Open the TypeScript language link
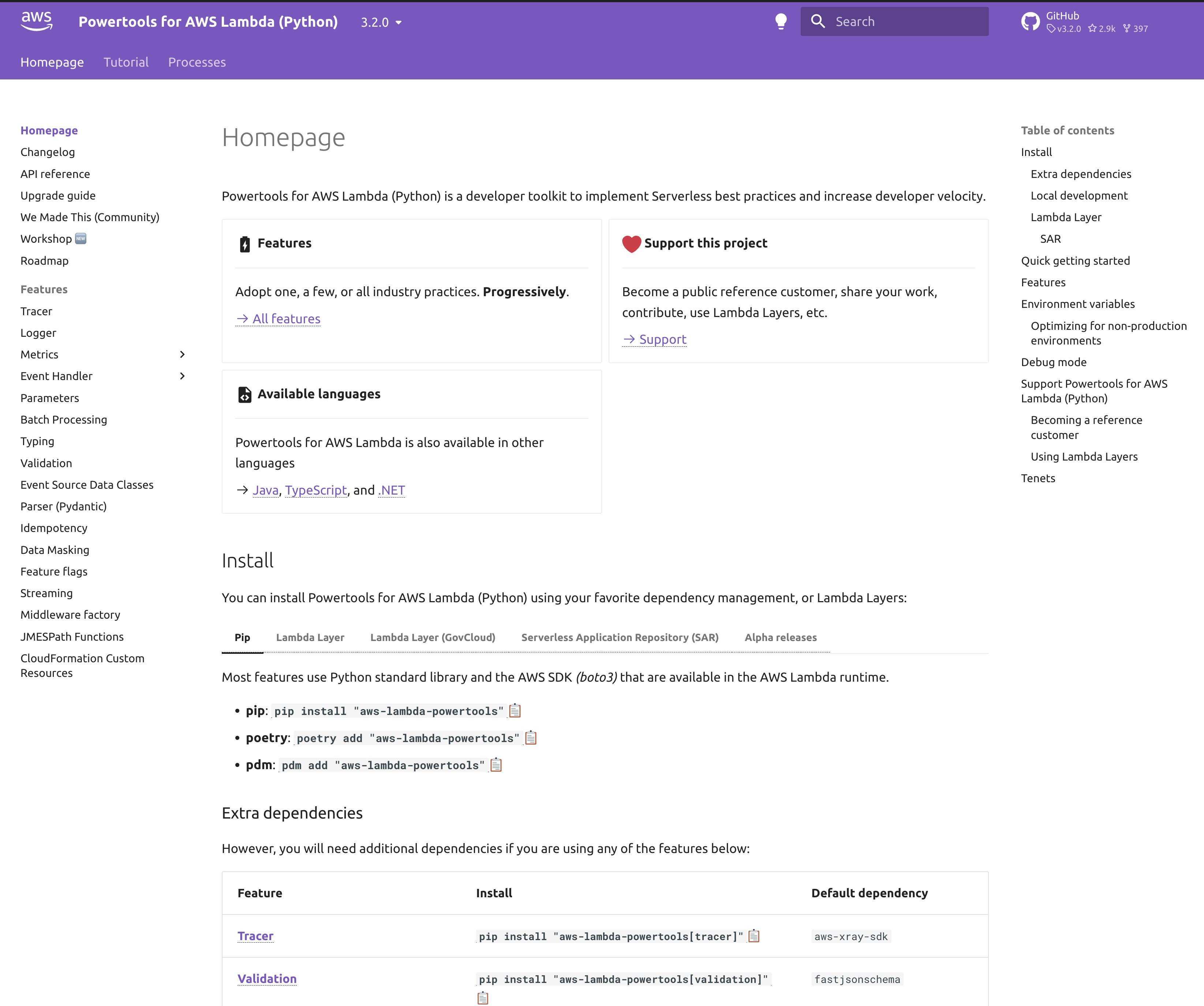This screenshot has height=1006, width=1204. [316, 491]
